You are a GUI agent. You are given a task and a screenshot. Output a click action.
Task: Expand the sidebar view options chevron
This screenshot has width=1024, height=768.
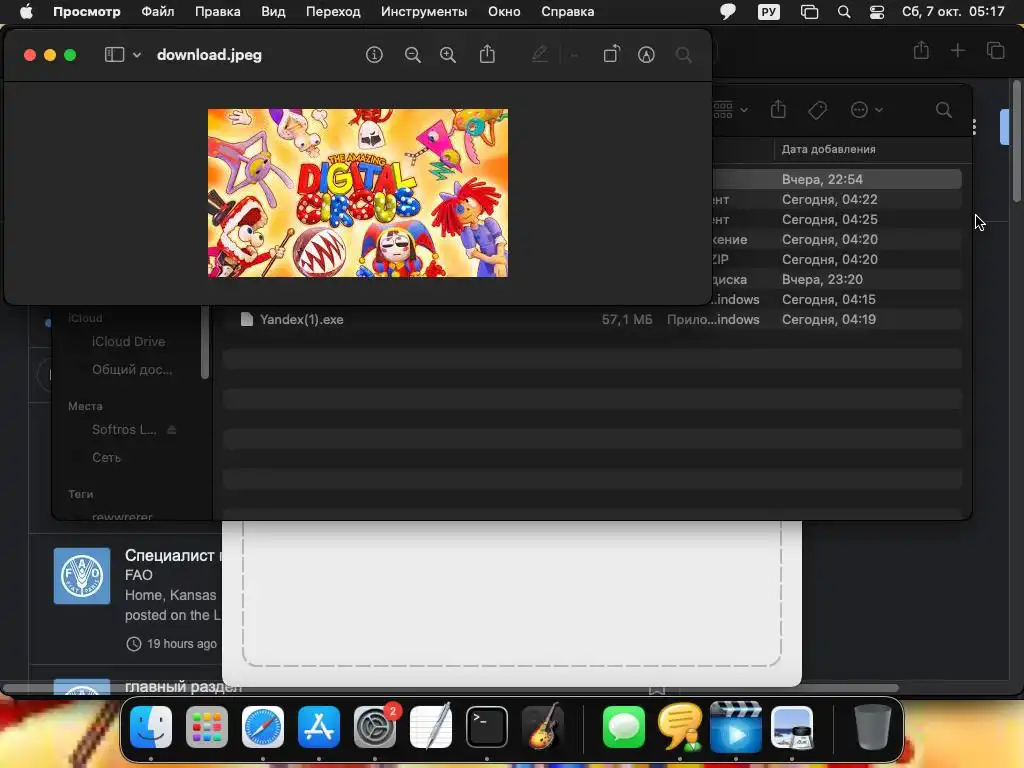137,55
